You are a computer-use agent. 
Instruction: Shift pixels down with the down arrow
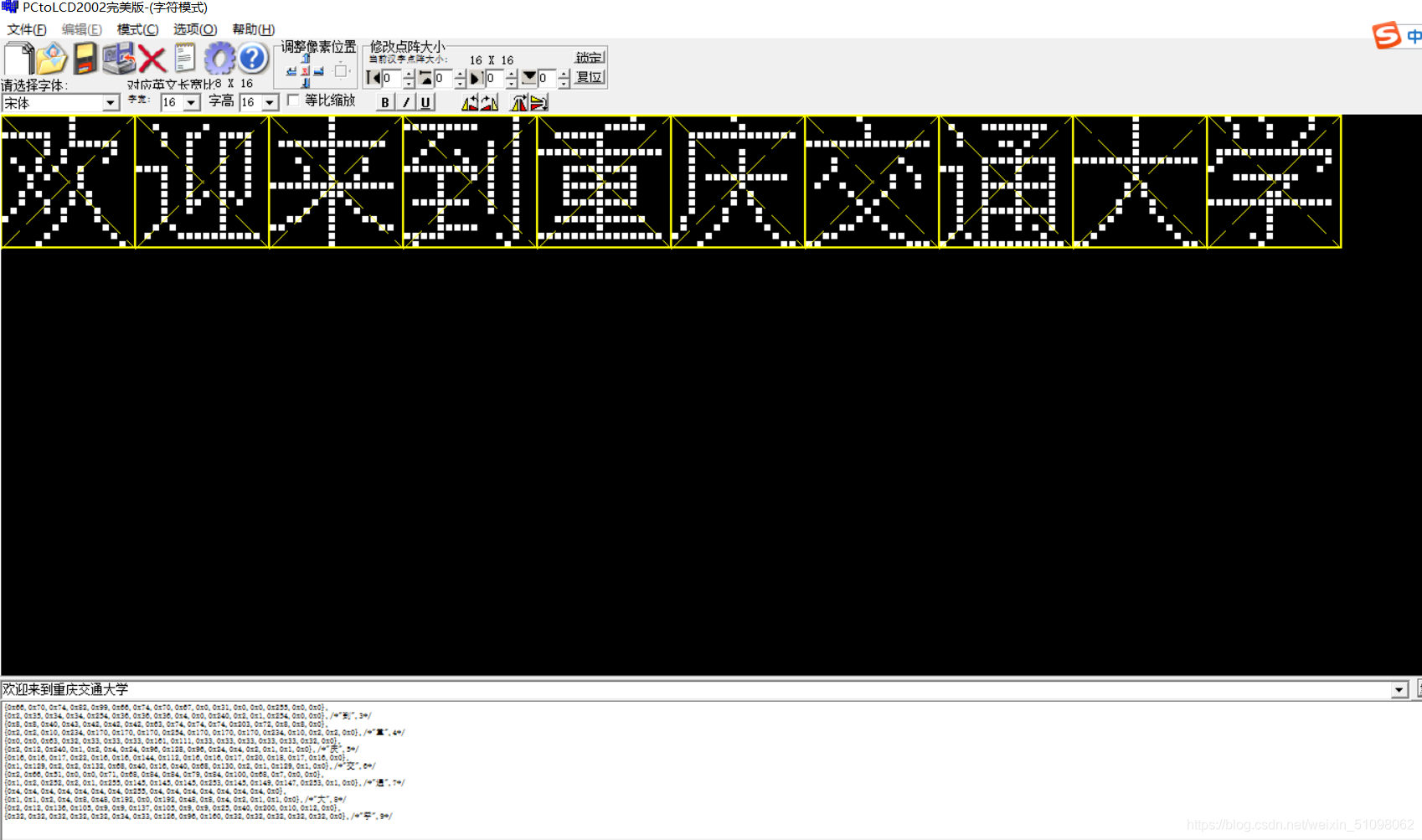click(x=306, y=83)
